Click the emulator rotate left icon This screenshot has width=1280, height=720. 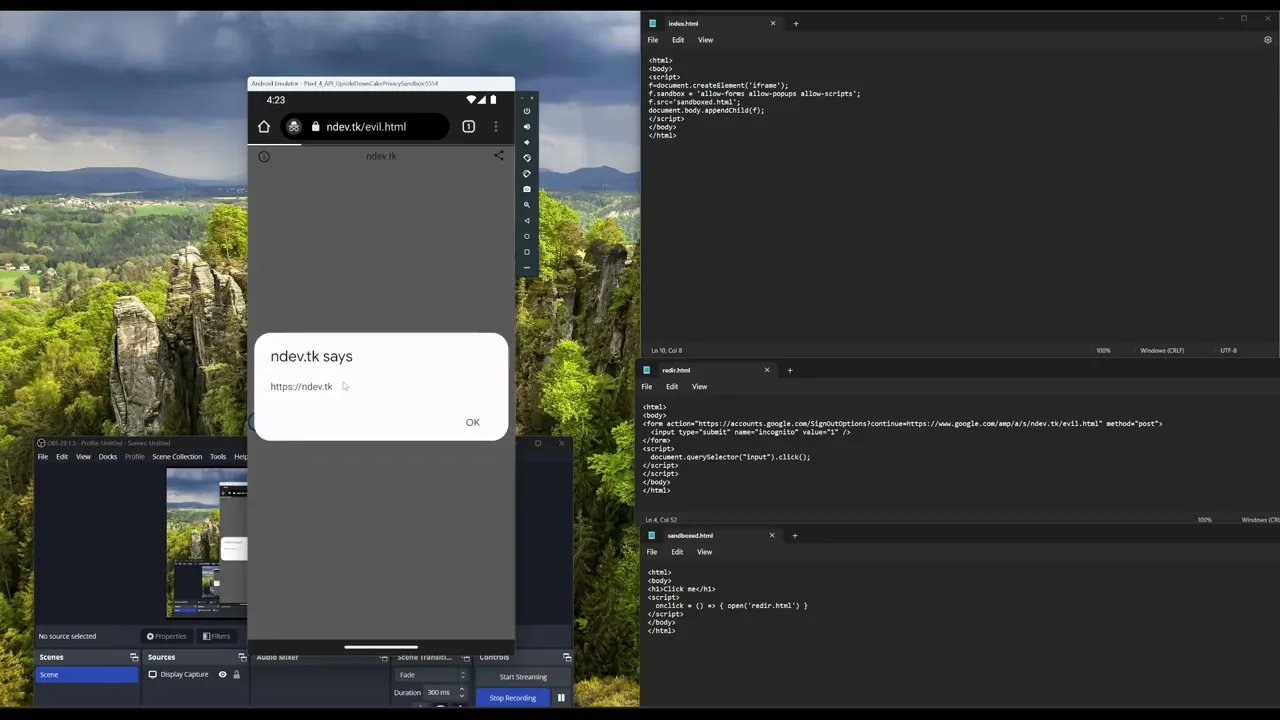[527, 158]
